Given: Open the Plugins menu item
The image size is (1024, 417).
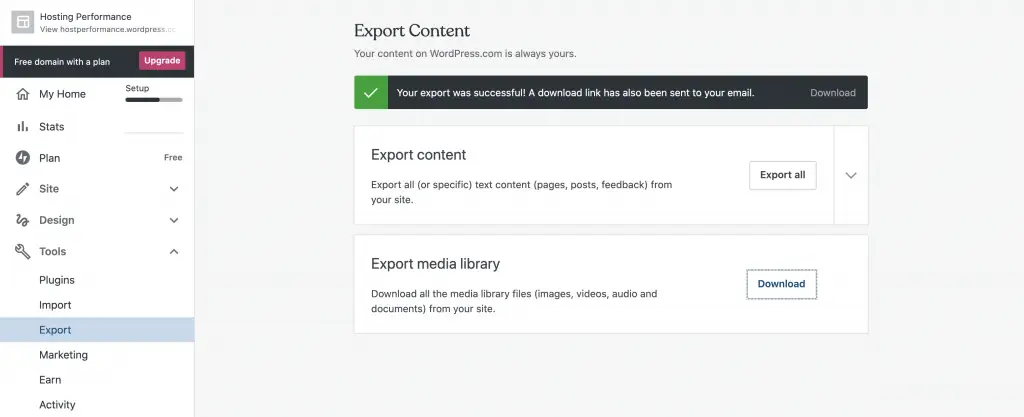Looking at the screenshot, I should coord(57,280).
